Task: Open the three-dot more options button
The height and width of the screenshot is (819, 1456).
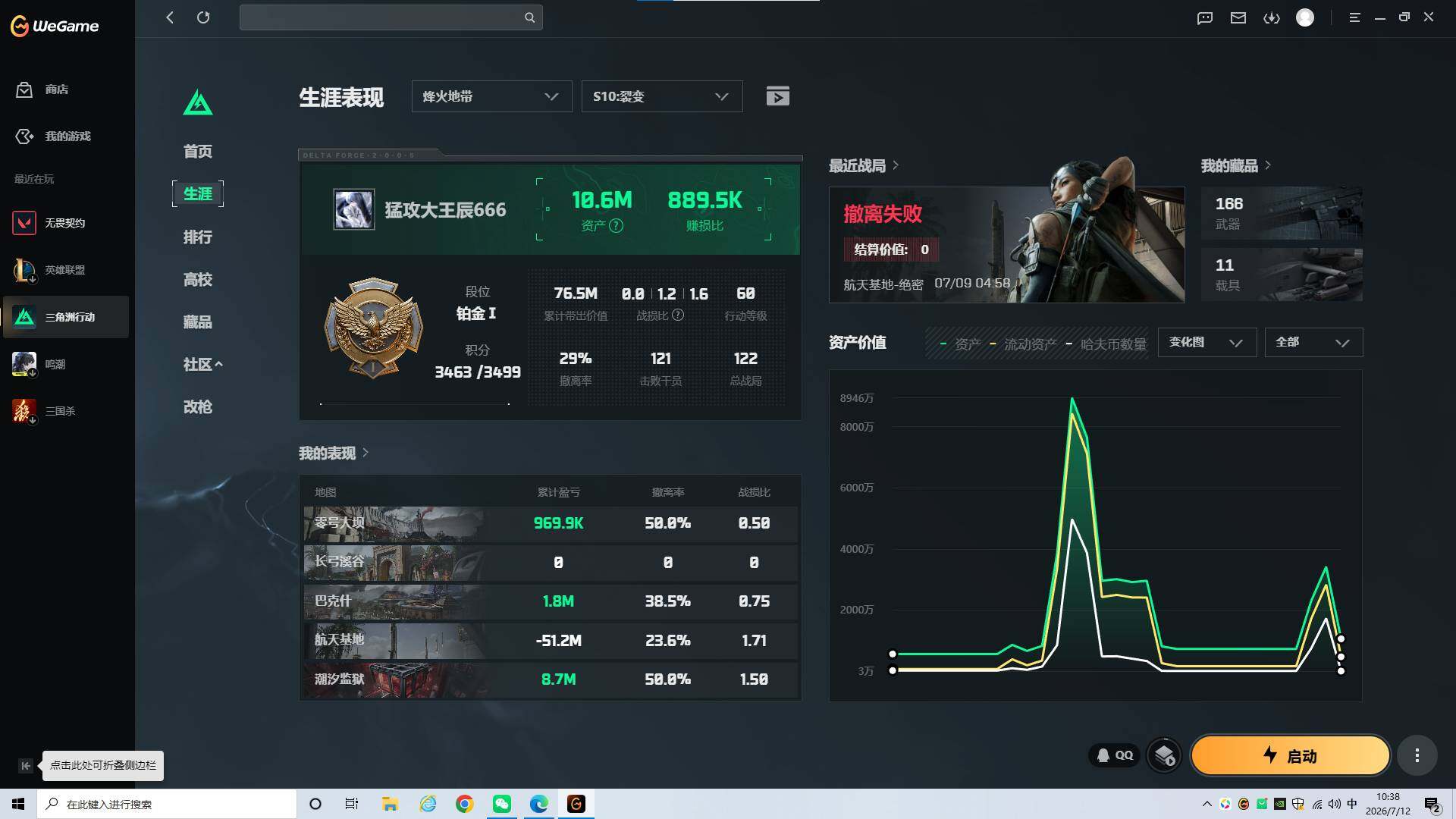Action: pyautogui.click(x=1417, y=755)
